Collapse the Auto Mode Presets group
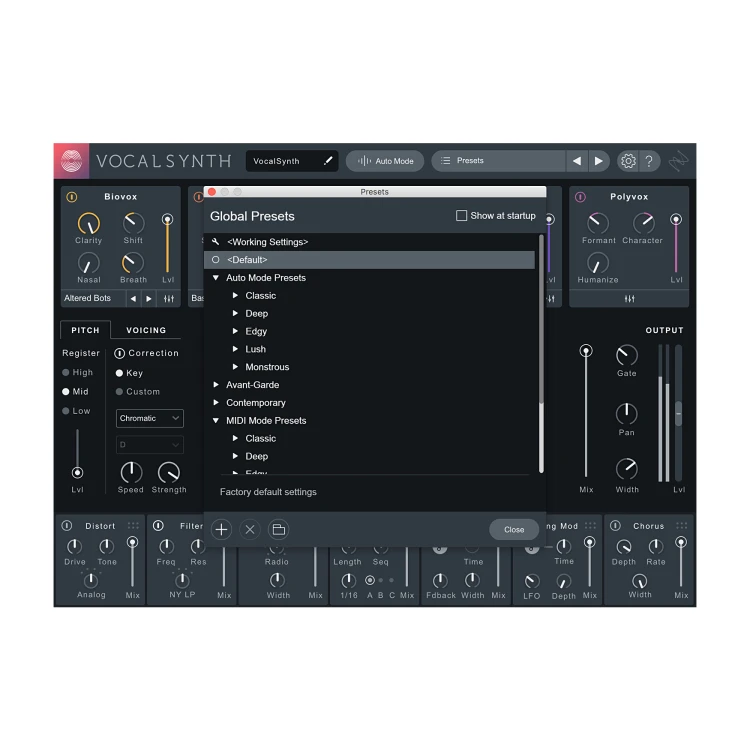This screenshot has height=750, width=750. (216, 278)
